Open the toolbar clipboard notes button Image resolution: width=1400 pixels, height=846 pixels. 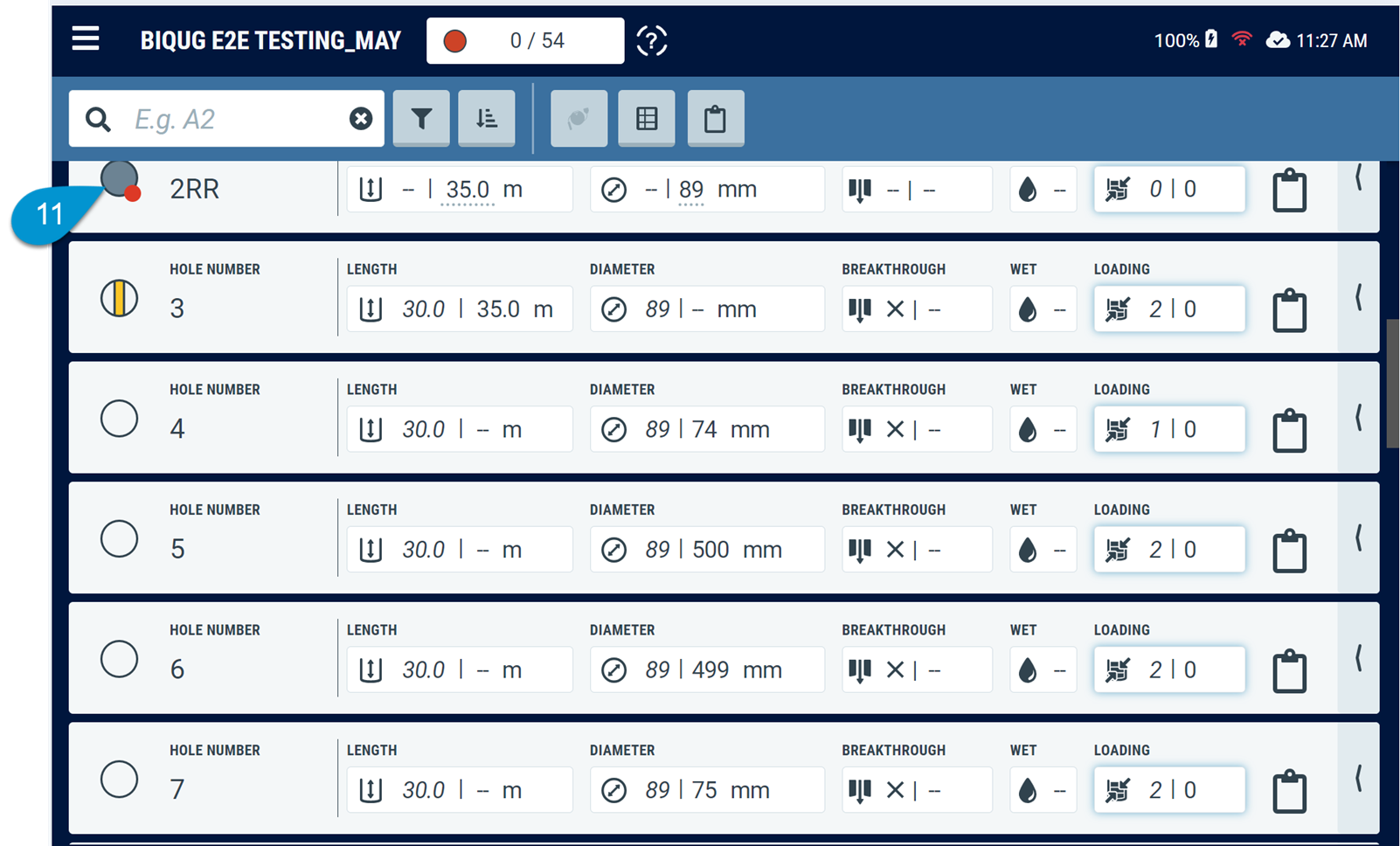pyautogui.click(x=715, y=119)
